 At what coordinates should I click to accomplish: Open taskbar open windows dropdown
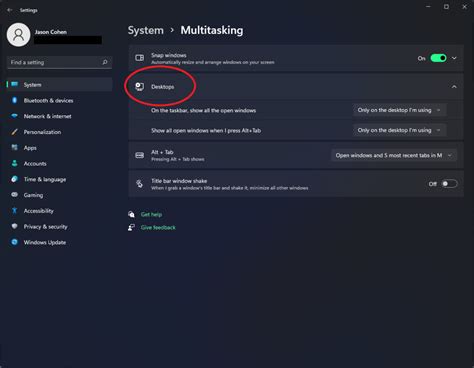coord(400,110)
